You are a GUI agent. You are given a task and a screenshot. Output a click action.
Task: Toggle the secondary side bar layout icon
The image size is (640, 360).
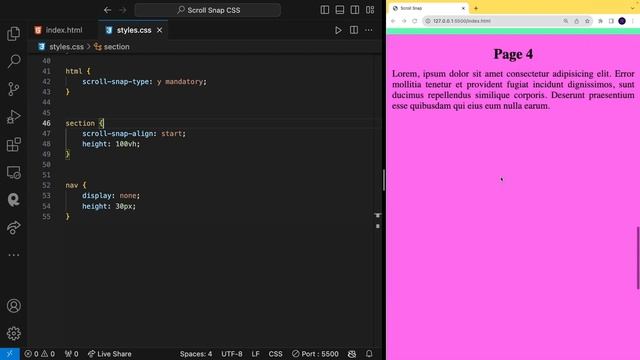355,10
